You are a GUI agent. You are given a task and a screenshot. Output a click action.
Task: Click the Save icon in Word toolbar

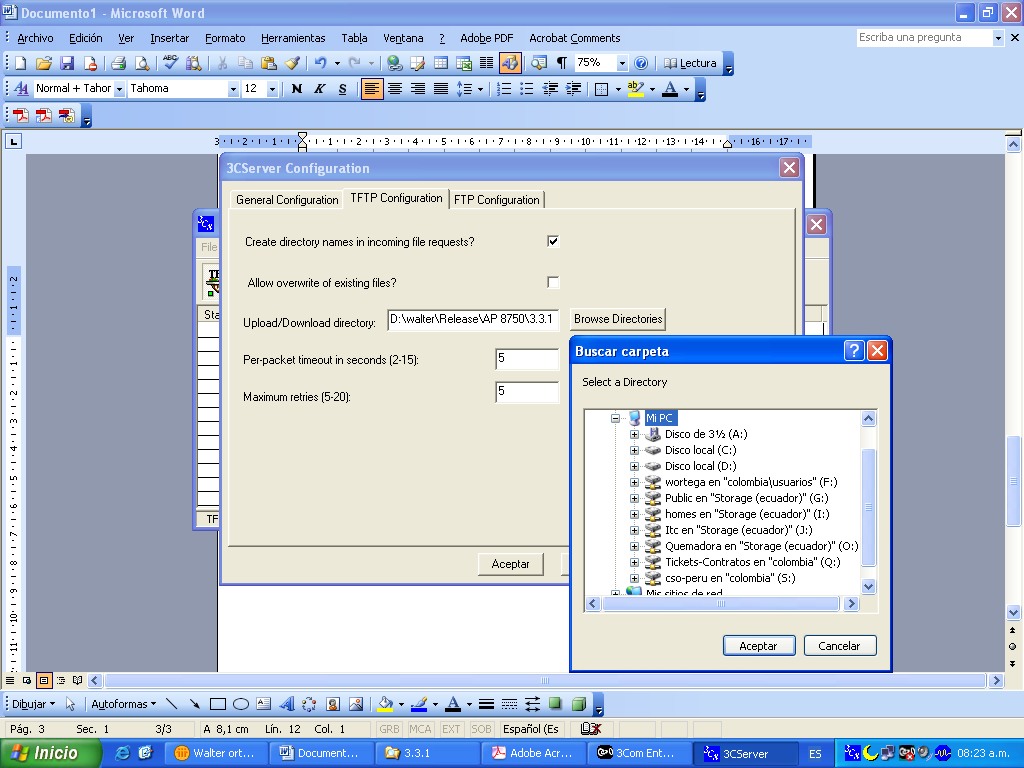click(67, 63)
